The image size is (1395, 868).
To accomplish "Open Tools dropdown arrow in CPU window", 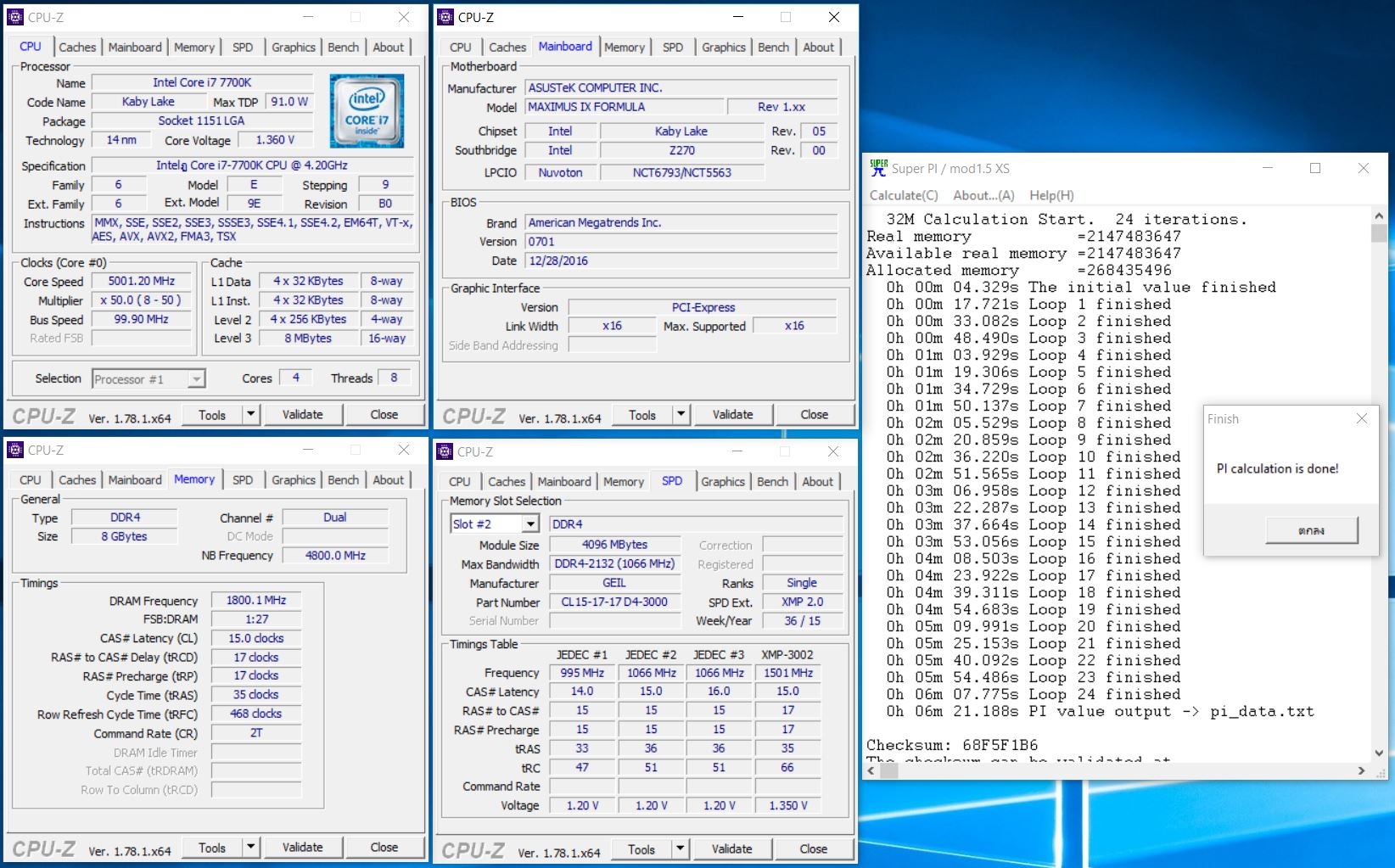I will coord(250,414).
